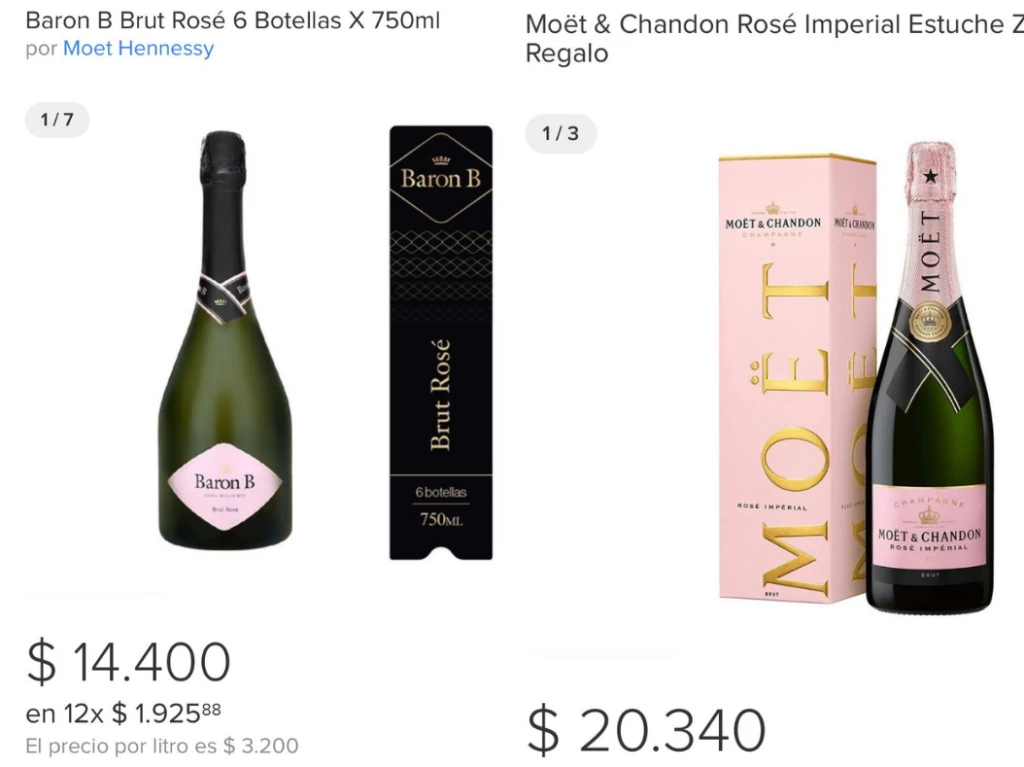Click the 12x installment payment text

click(x=123, y=713)
